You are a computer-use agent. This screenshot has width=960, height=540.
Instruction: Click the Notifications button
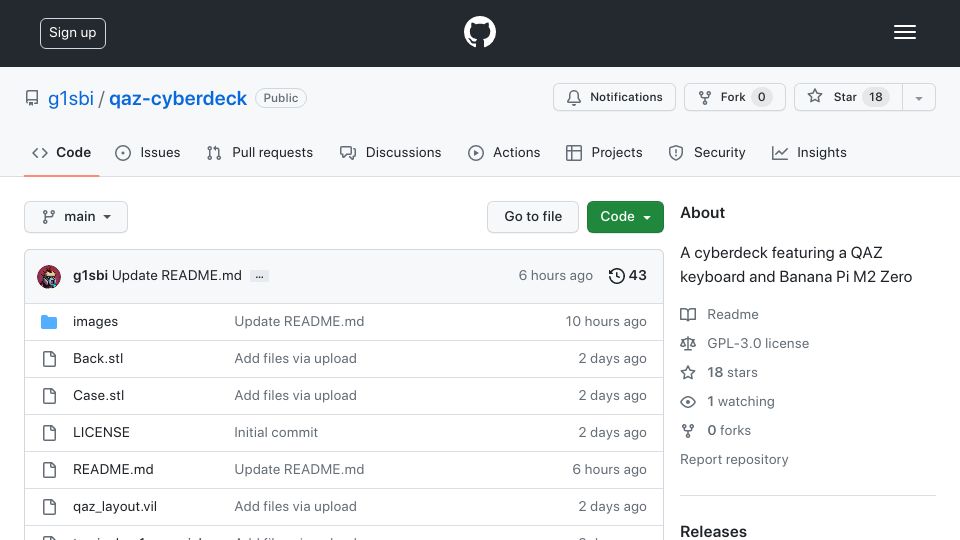click(x=614, y=97)
